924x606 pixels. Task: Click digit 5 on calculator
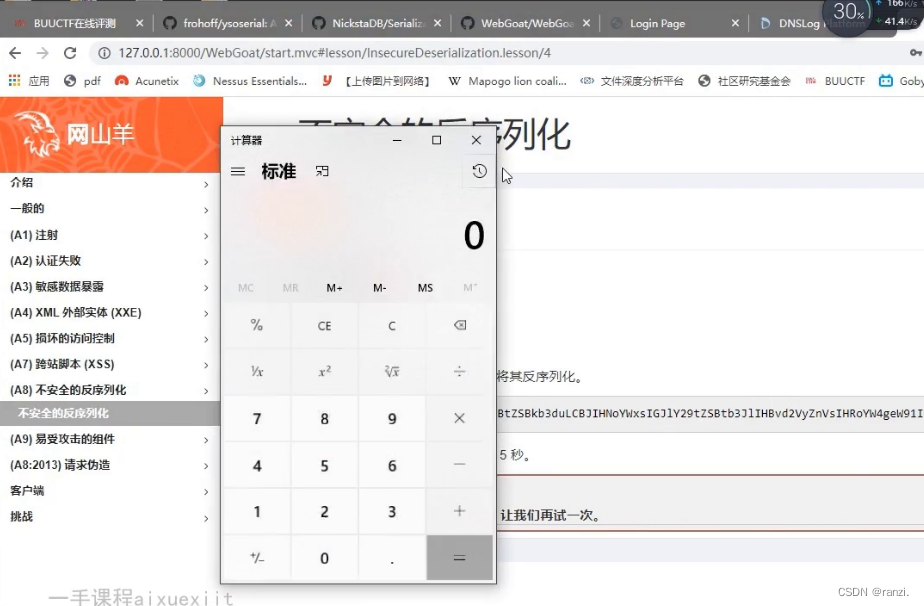click(324, 465)
